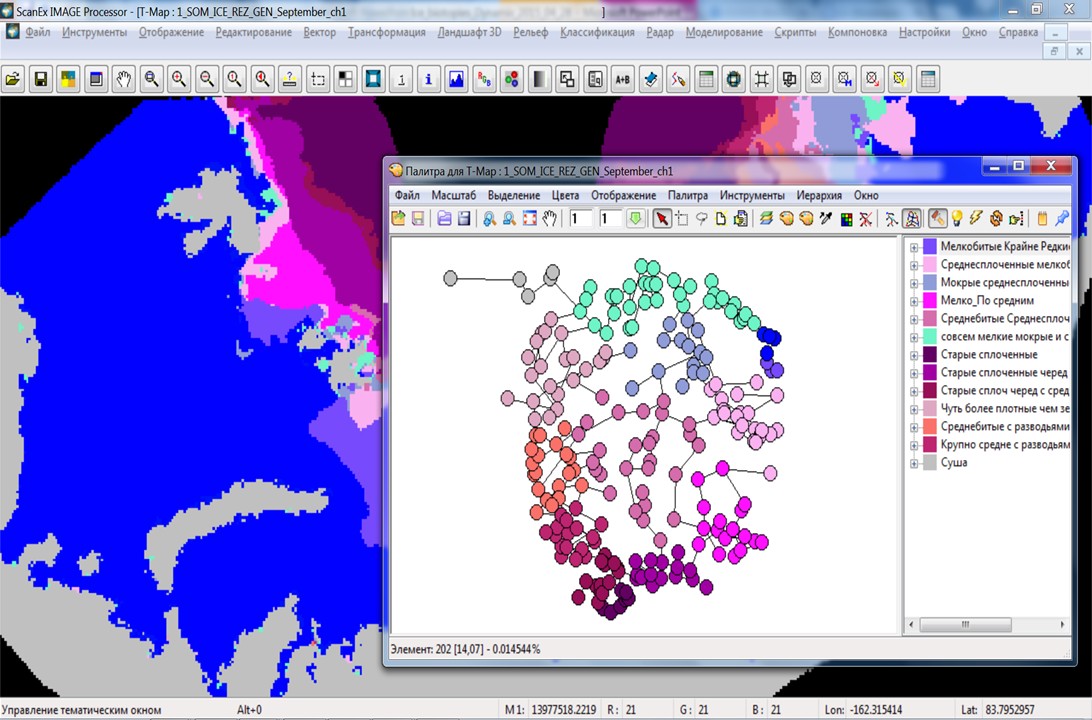Open the 'Классификация' menu
Screen dimensions: 1092x720
pos(597,32)
